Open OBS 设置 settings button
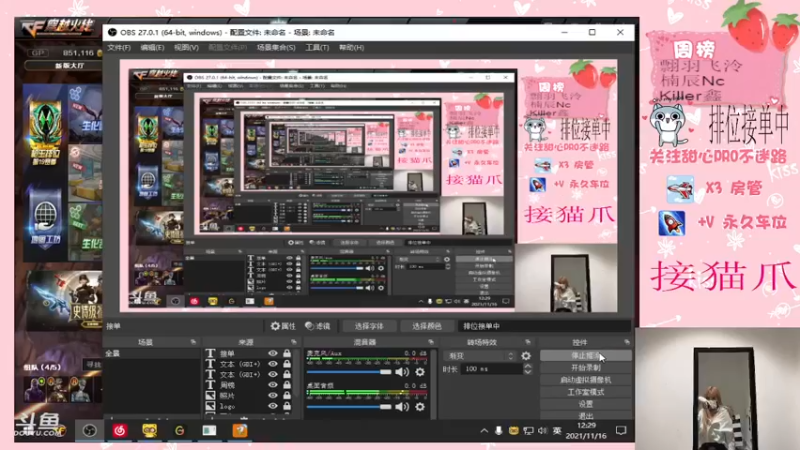The height and width of the screenshot is (450, 800). click(585, 404)
